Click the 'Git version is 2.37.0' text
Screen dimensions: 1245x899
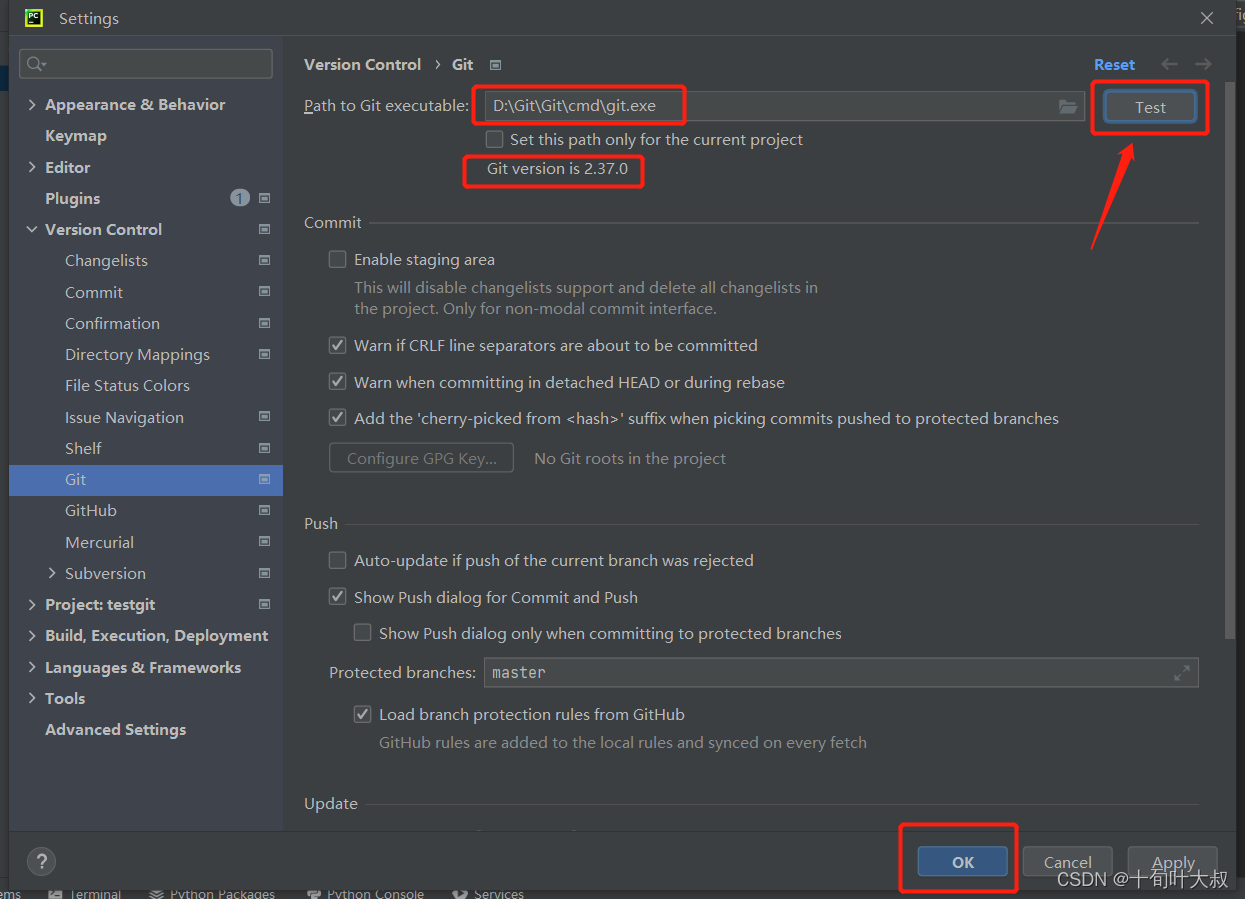coord(557,169)
